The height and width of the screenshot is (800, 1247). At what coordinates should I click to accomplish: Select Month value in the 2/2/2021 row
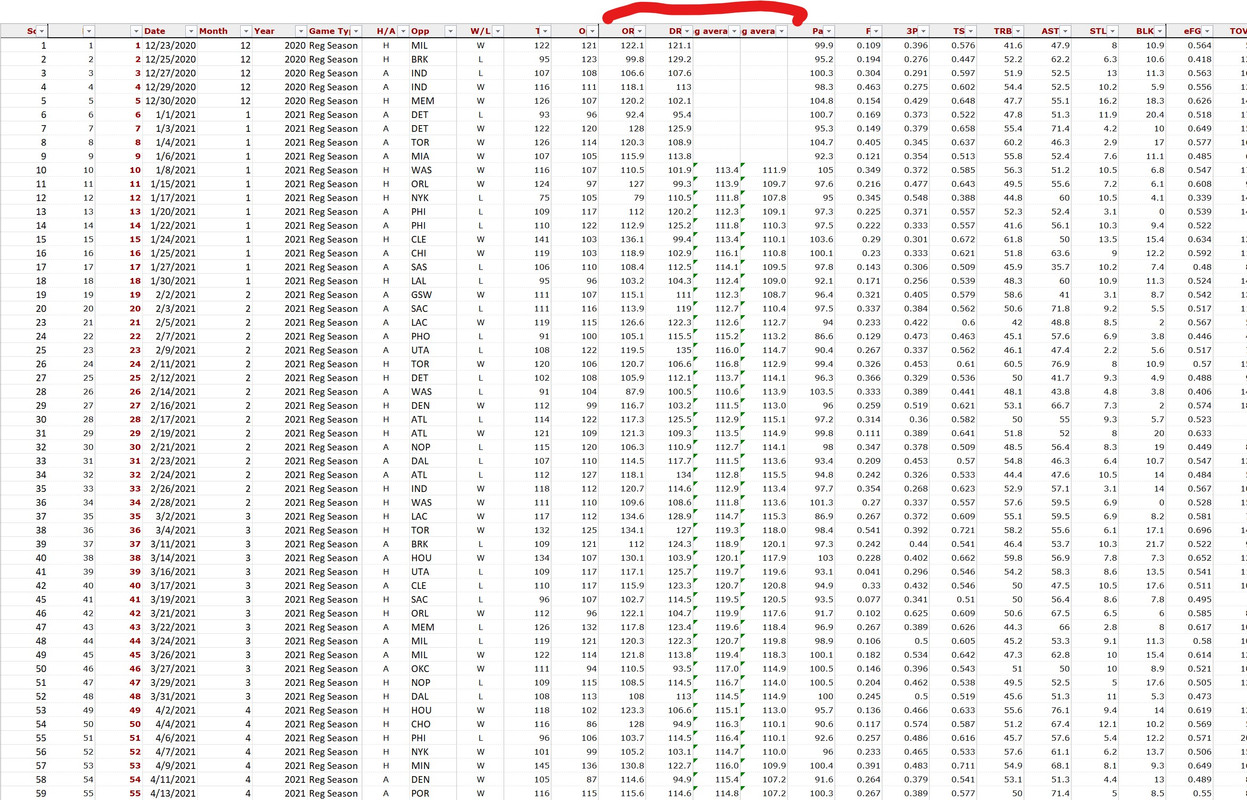[x=224, y=295]
